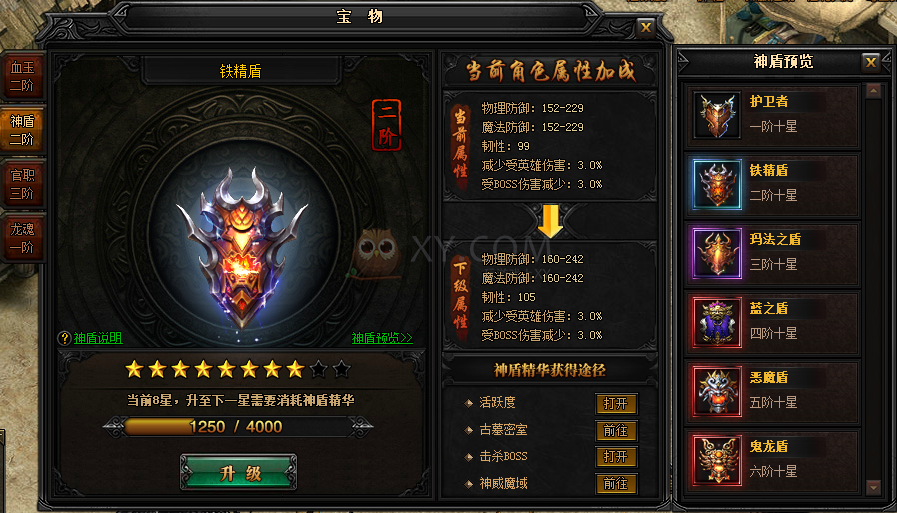Switch to the 血玉 二阶 tab
Image resolution: width=897 pixels, height=513 pixels.
click(22, 76)
